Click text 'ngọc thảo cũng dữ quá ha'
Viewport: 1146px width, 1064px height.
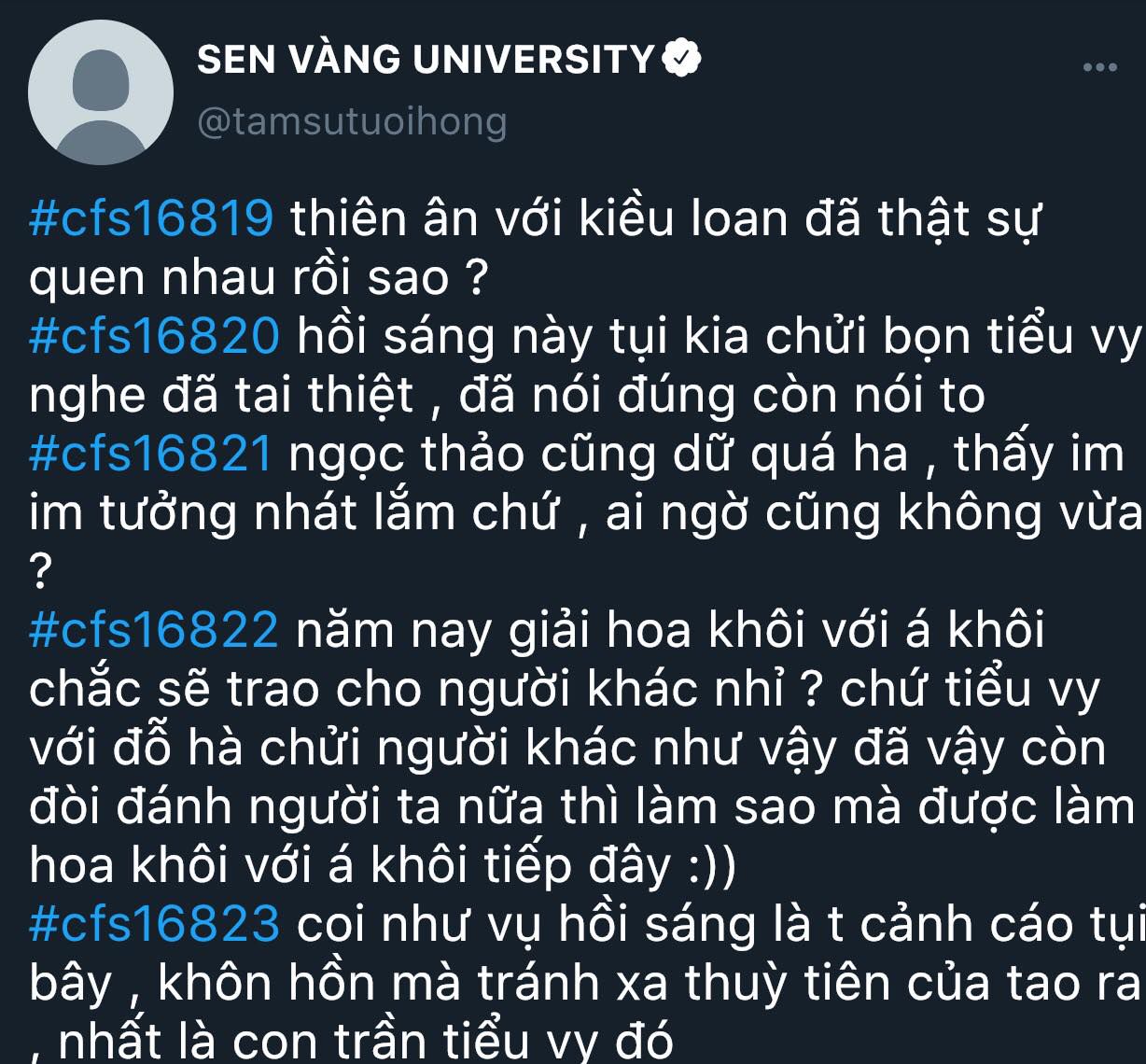(x=598, y=456)
